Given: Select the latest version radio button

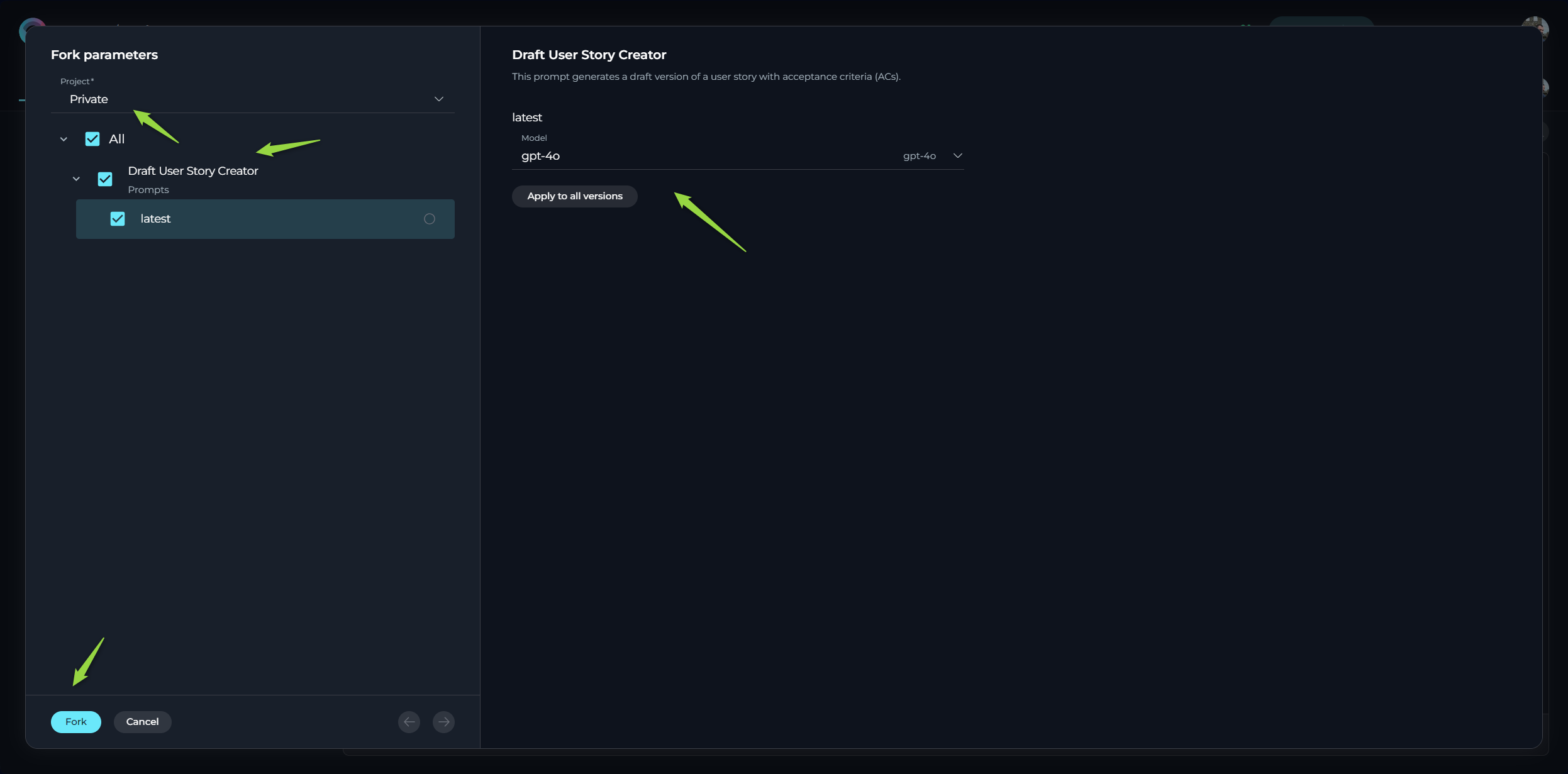Looking at the screenshot, I should point(429,219).
